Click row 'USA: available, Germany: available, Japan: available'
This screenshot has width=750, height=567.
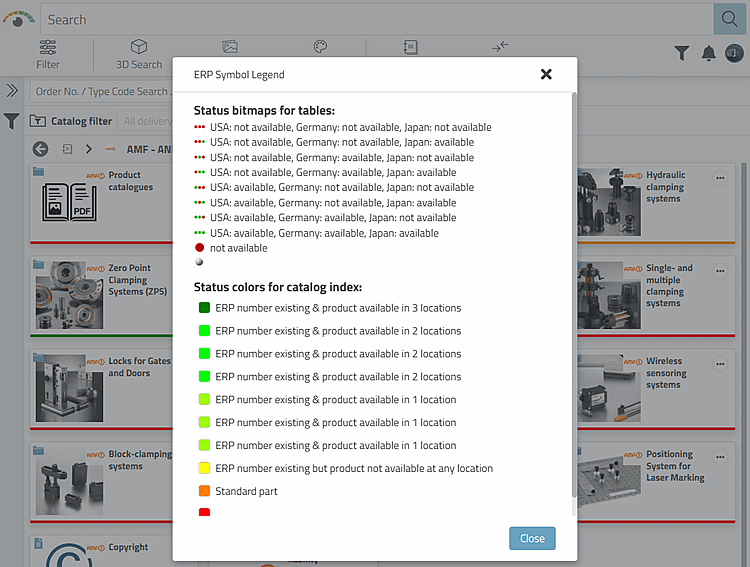(x=316, y=233)
